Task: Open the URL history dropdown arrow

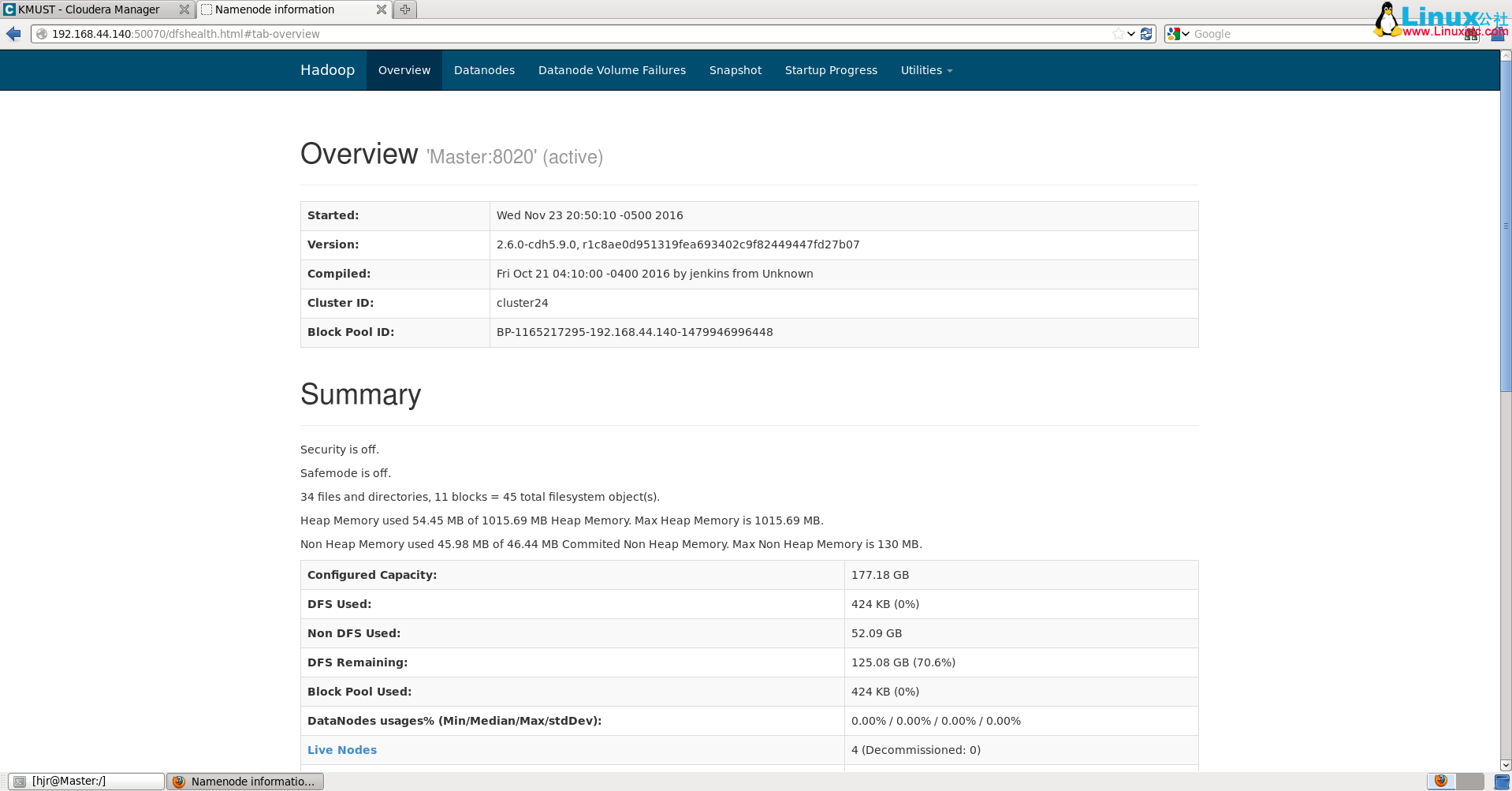Action: (1131, 34)
